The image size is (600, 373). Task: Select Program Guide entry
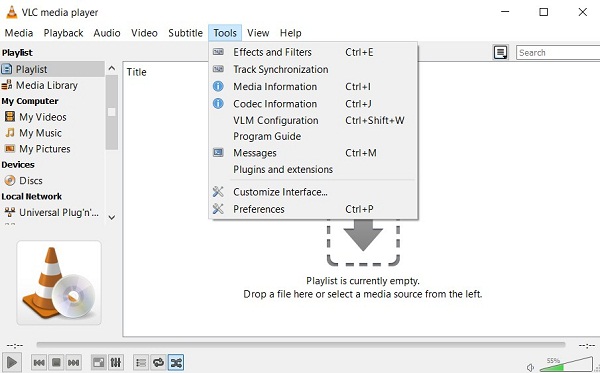pyautogui.click(x=313, y=136)
